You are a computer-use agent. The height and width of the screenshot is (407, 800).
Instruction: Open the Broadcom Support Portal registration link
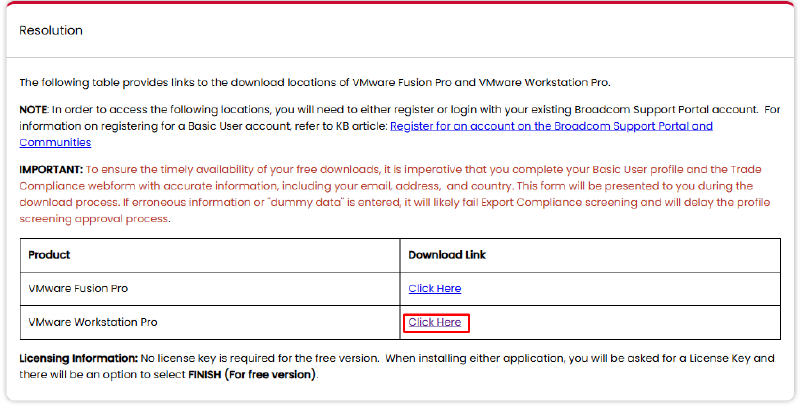[551, 126]
